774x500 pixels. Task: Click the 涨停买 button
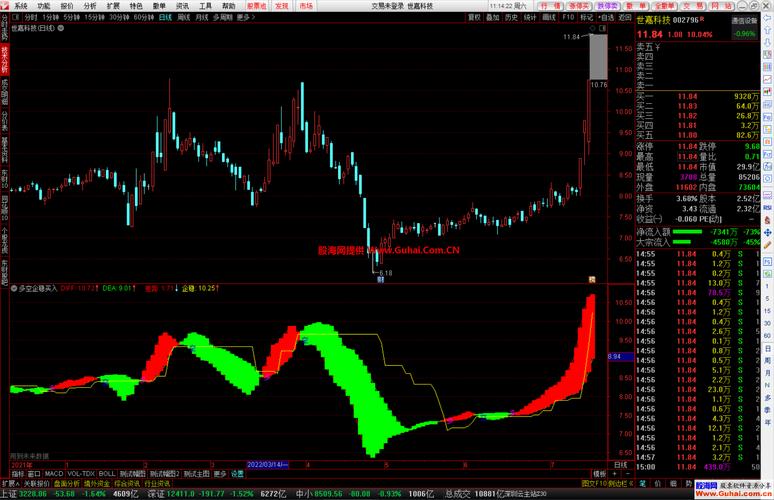[578, 6]
